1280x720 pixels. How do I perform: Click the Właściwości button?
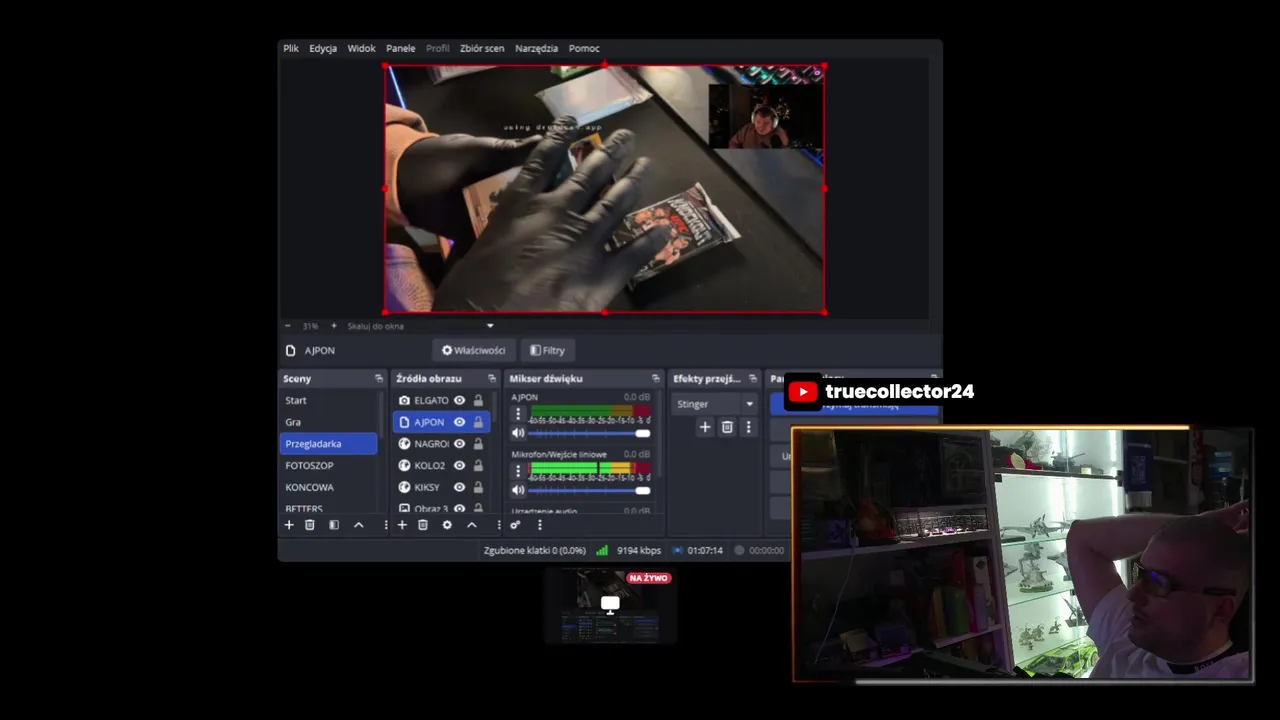click(474, 350)
